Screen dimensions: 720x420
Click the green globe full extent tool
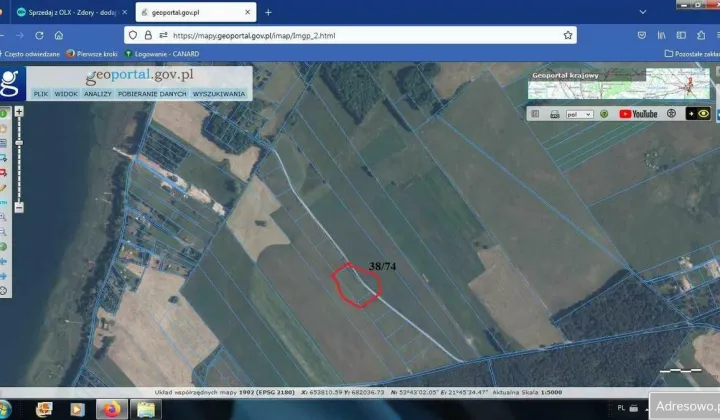click(x=3, y=246)
